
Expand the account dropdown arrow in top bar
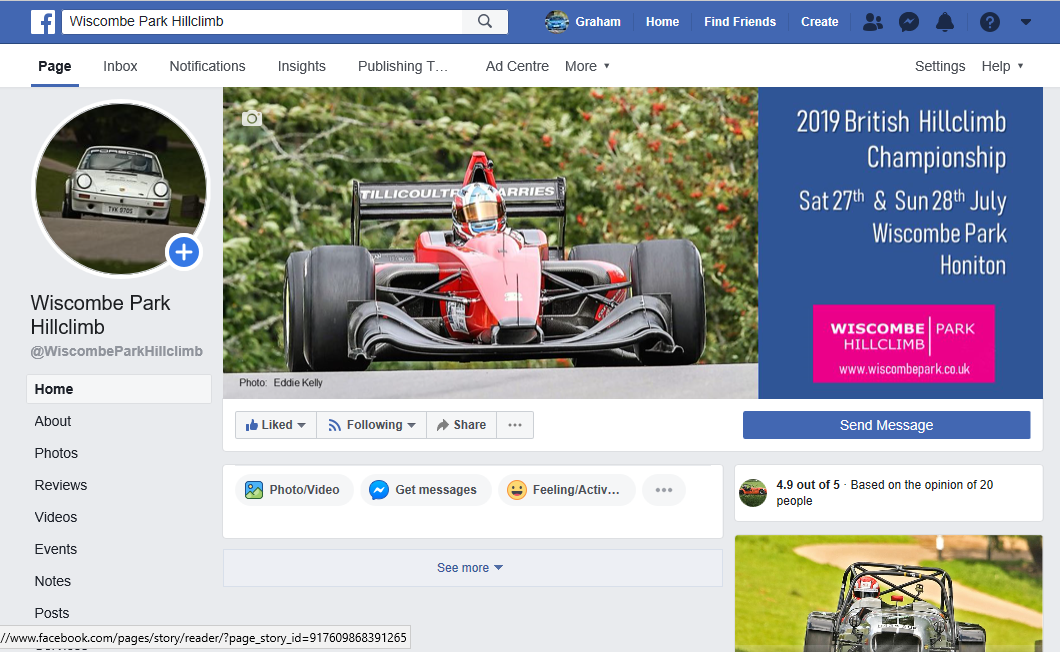pos(1026,22)
